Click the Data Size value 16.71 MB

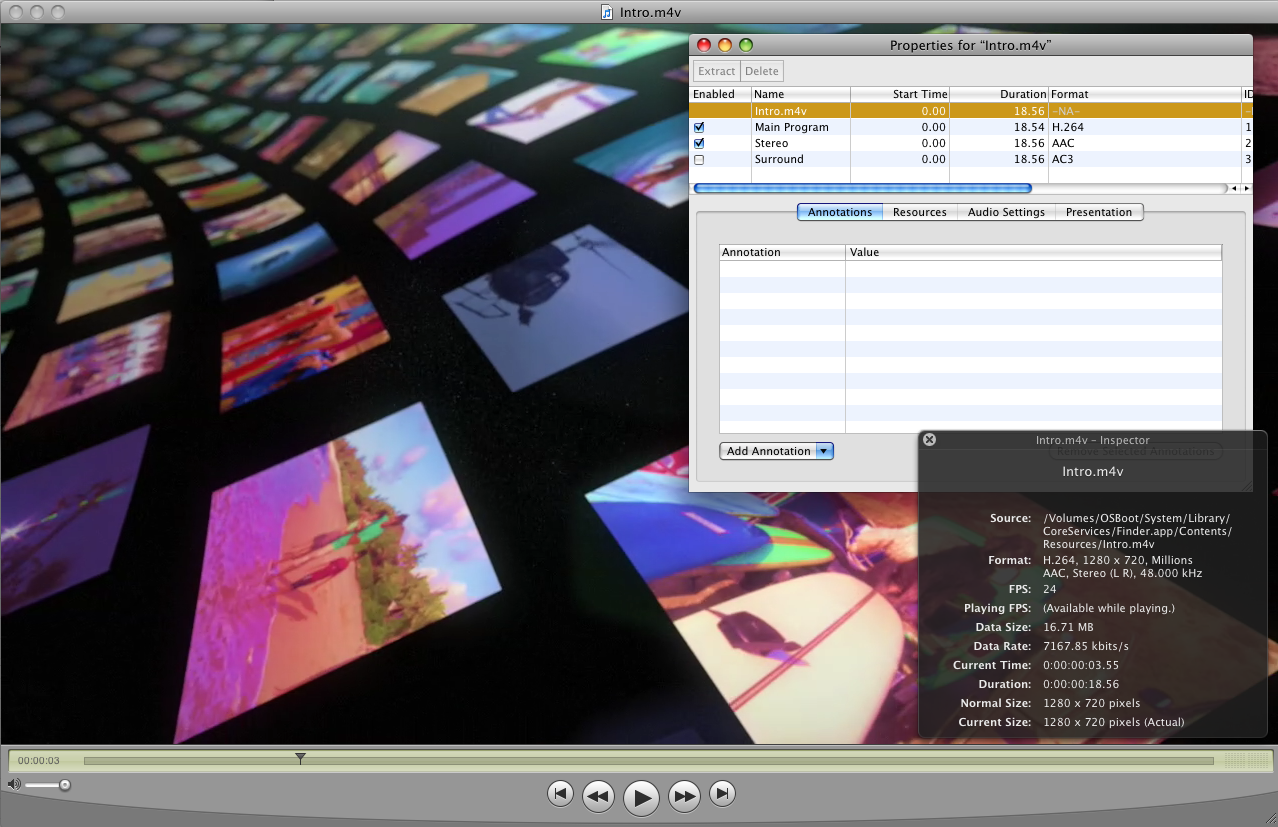[1068, 627]
